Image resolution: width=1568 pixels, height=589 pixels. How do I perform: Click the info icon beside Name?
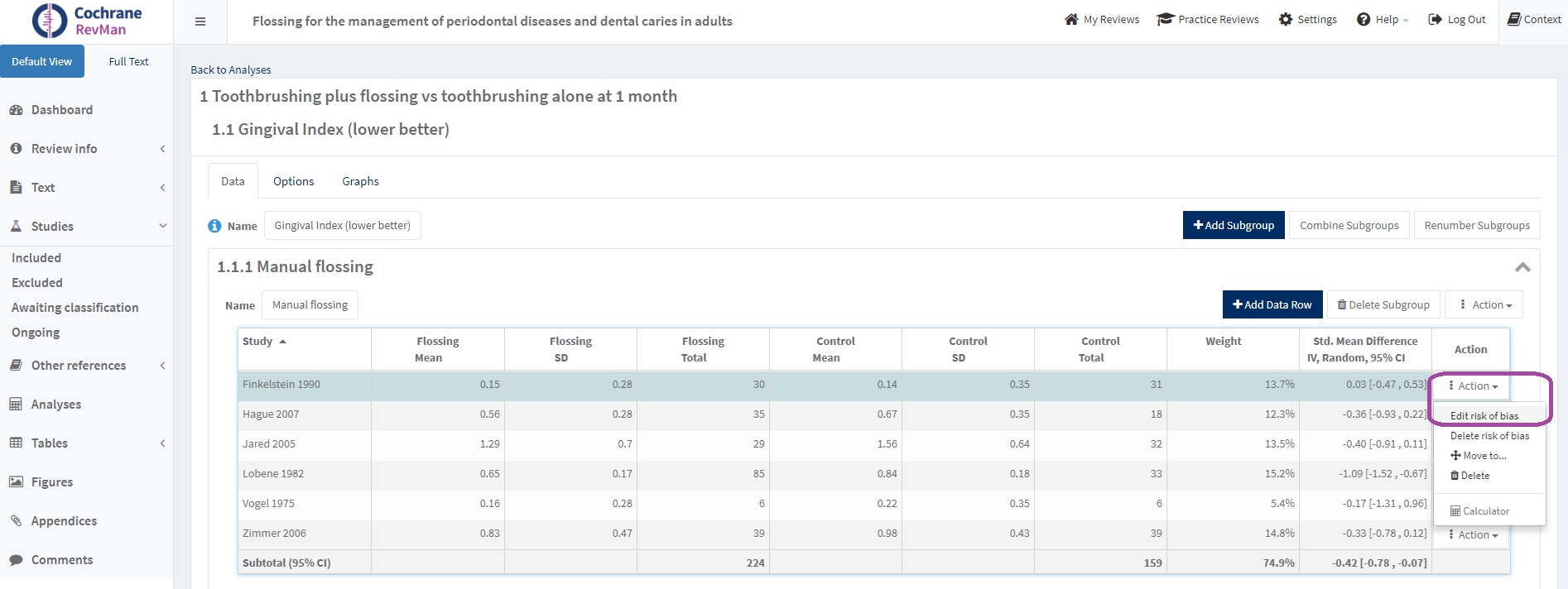(x=214, y=226)
